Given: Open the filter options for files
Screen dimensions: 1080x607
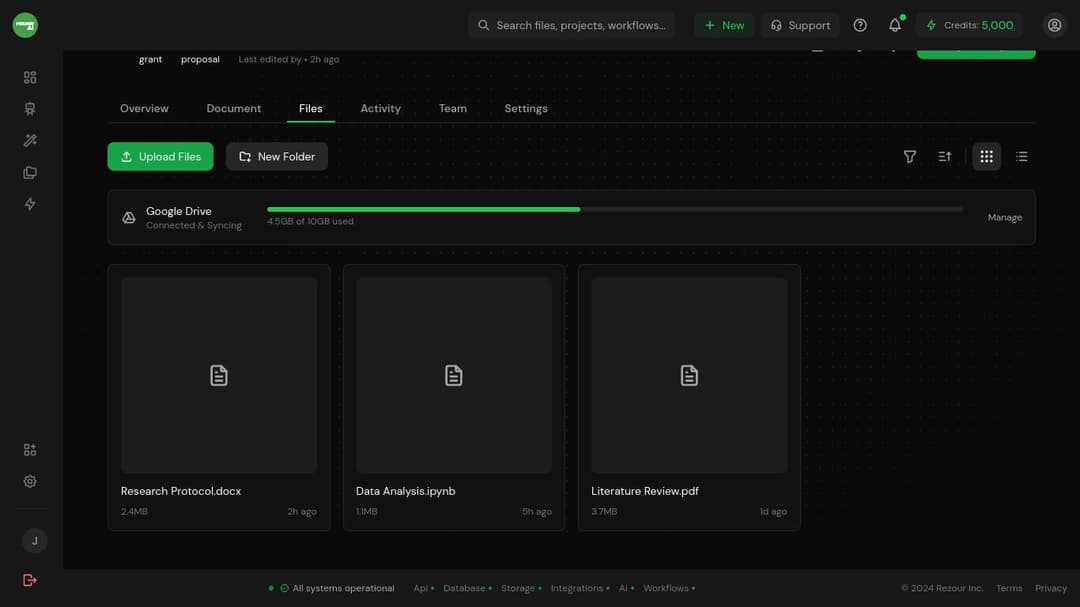Looking at the screenshot, I should point(910,156).
